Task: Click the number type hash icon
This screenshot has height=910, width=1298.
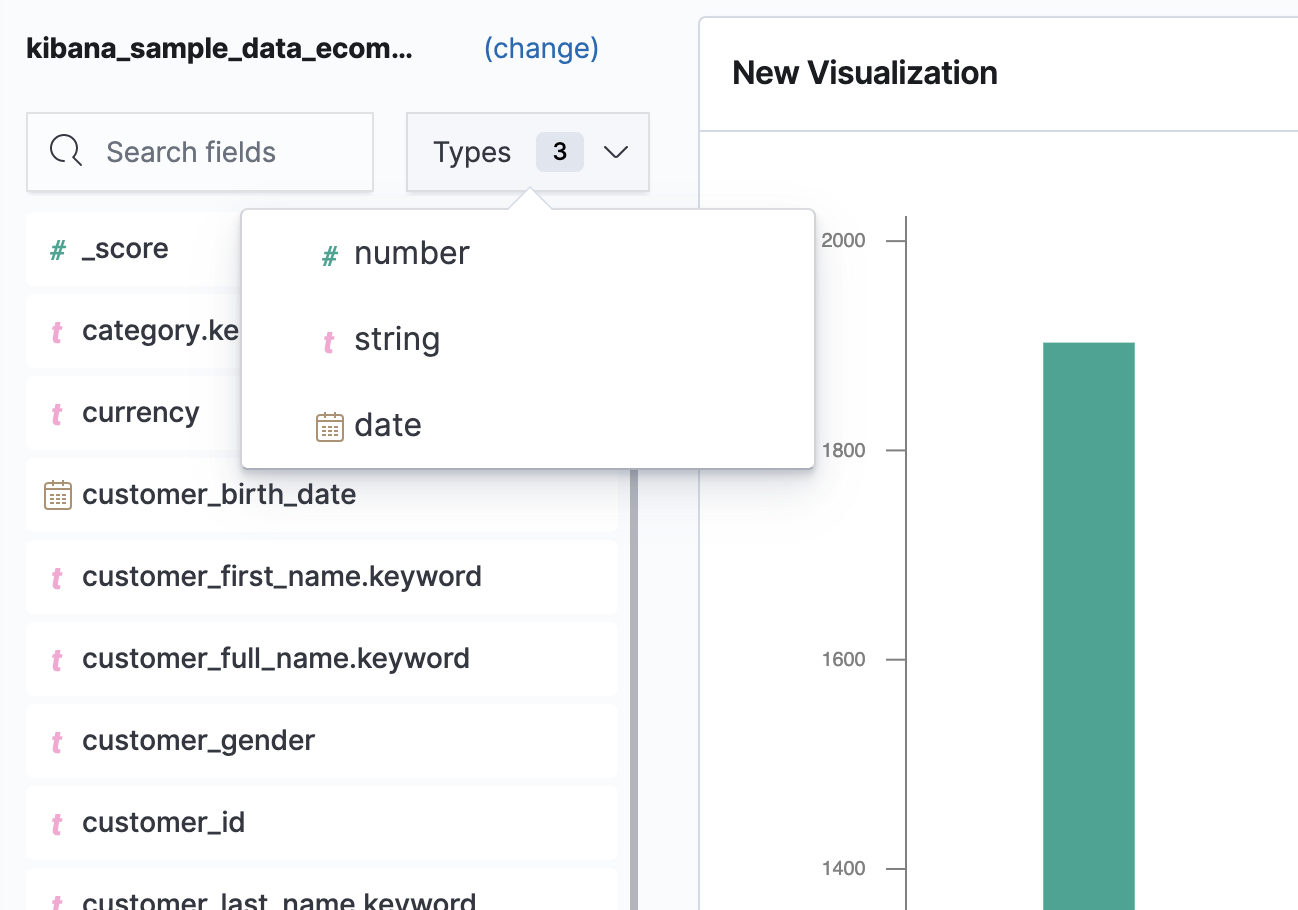Action: click(x=329, y=256)
